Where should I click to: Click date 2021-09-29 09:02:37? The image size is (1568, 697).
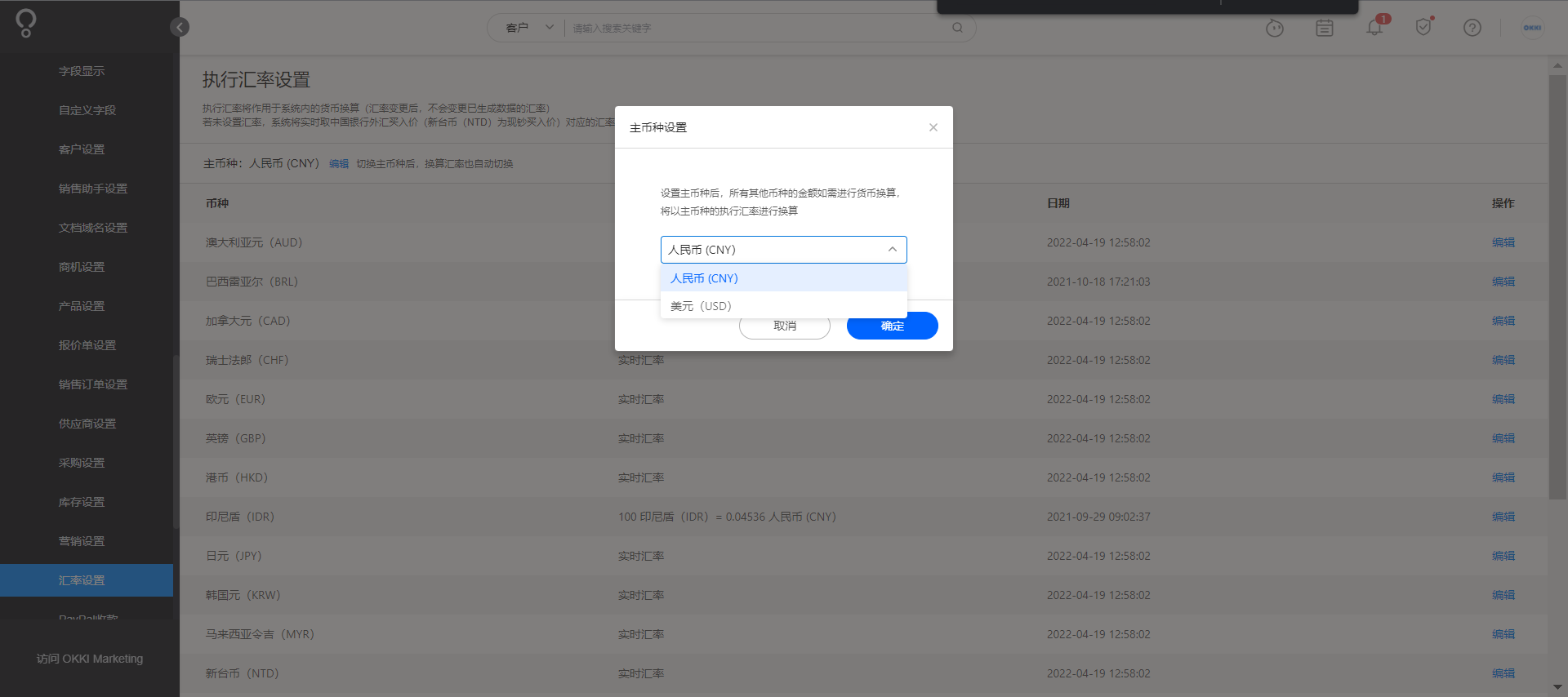[1098, 517]
